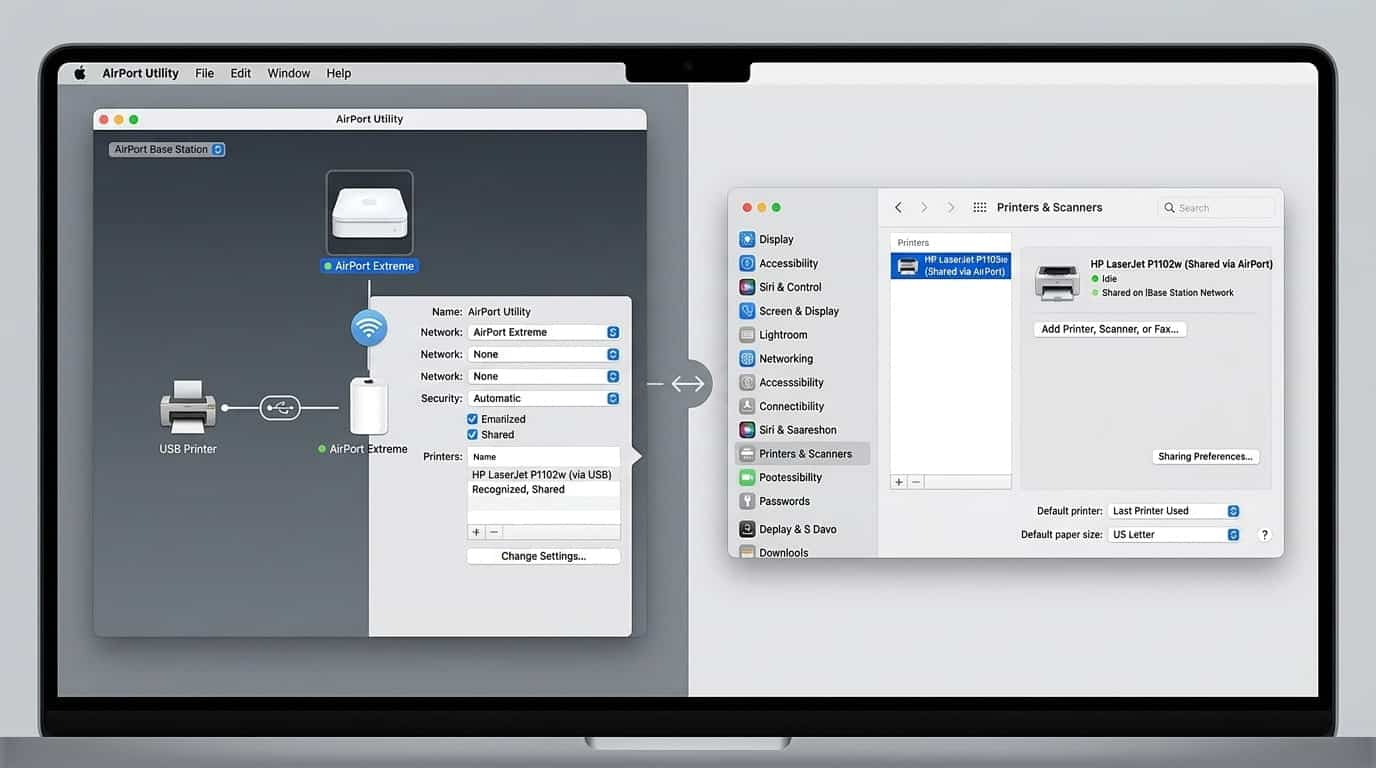Open Display settings in sidebar
The height and width of the screenshot is (768, 1376).
coord(803,239)
